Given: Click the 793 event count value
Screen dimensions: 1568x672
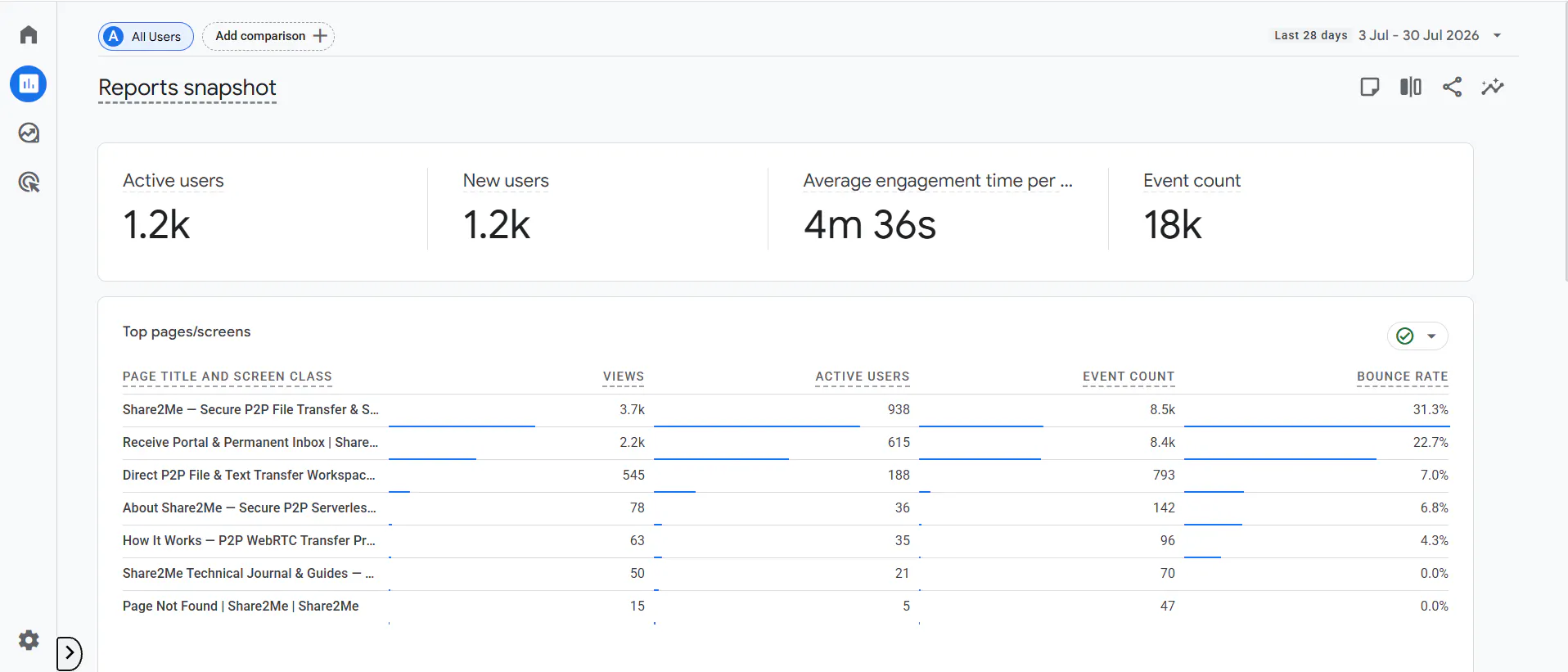Looking at the screenshot, I should click(1164, 475).
